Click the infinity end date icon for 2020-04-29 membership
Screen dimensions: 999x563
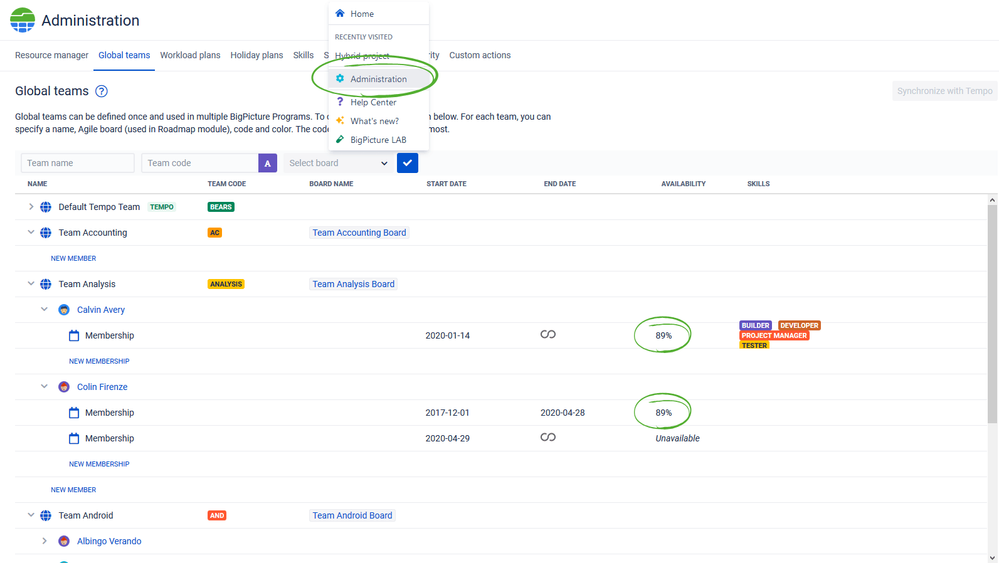pos(548,437)
